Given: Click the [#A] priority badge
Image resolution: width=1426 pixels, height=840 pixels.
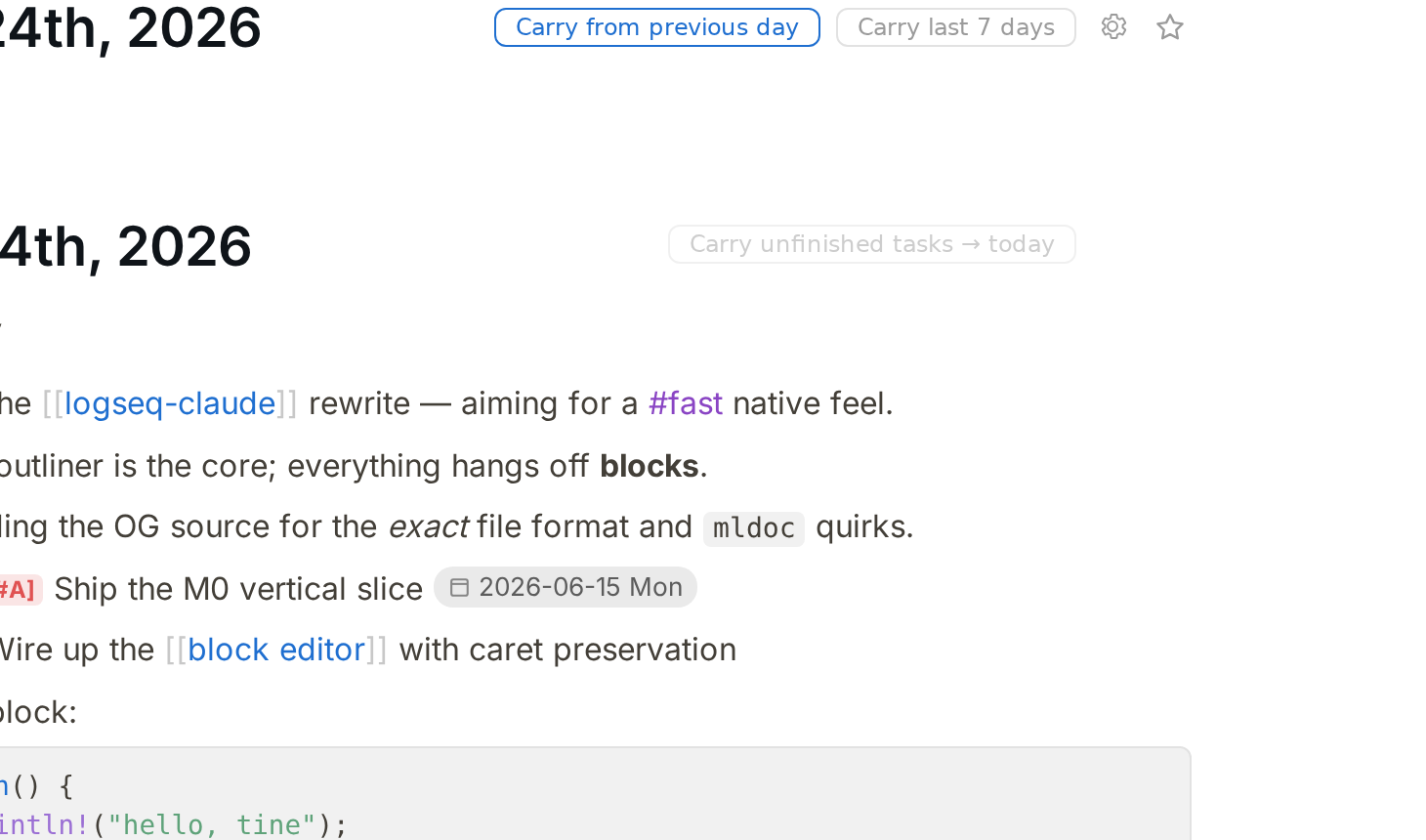Looking at the screenshot, I should coord(18,590).
